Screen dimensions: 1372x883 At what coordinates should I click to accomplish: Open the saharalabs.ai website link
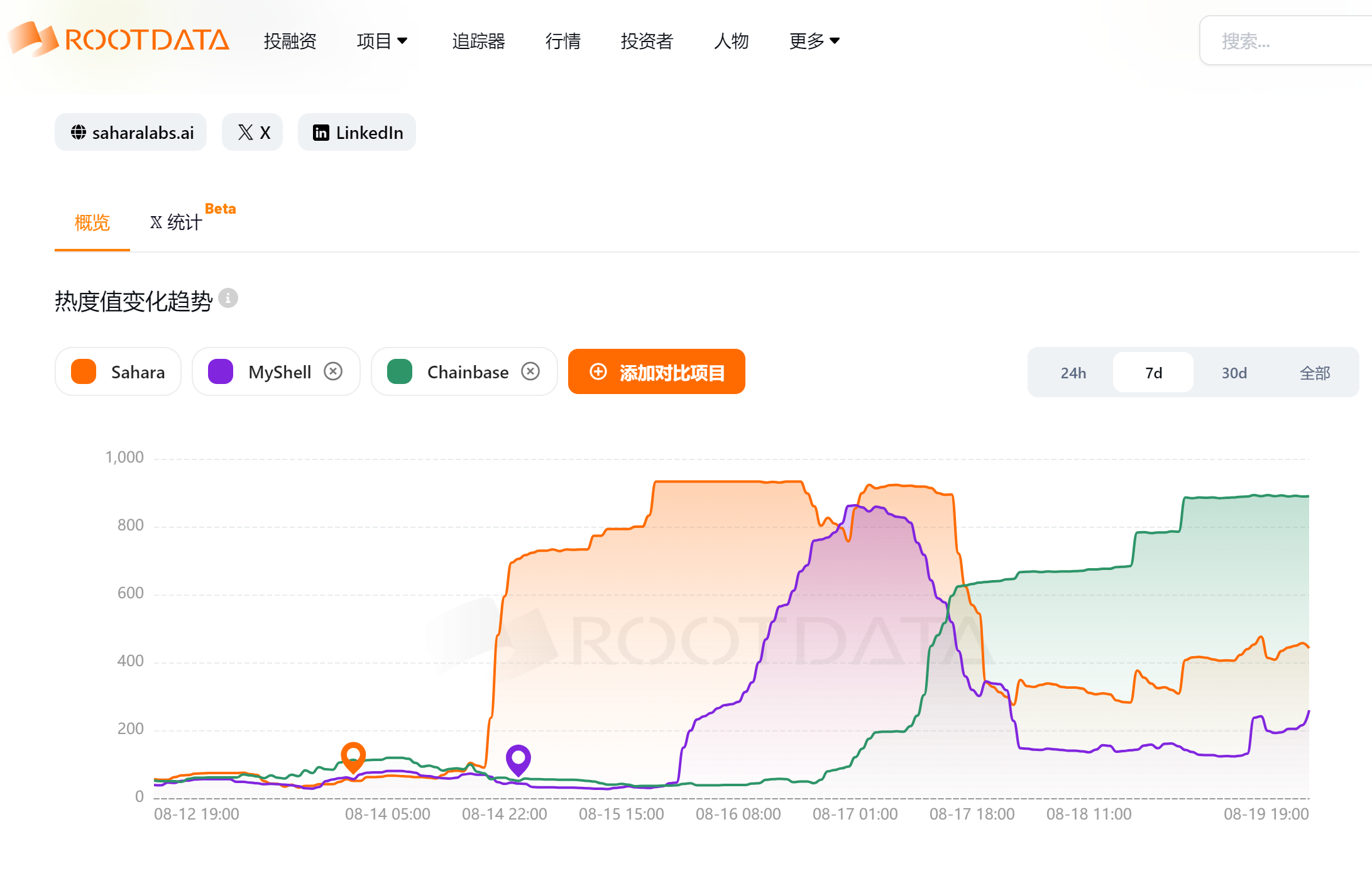click(x=131, y=133)
